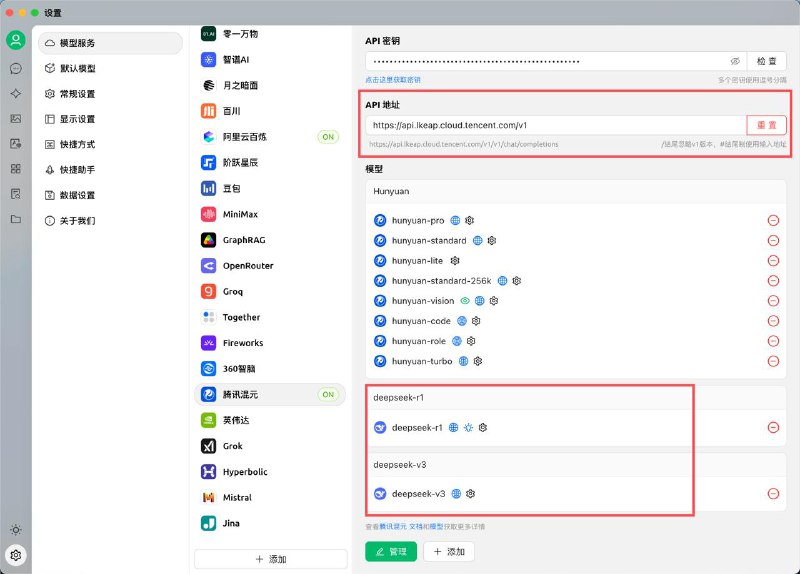This screenshot has width=800, height=574.
Task: Collapse the deepseek-v3 model group header
Action: [576, 465]
